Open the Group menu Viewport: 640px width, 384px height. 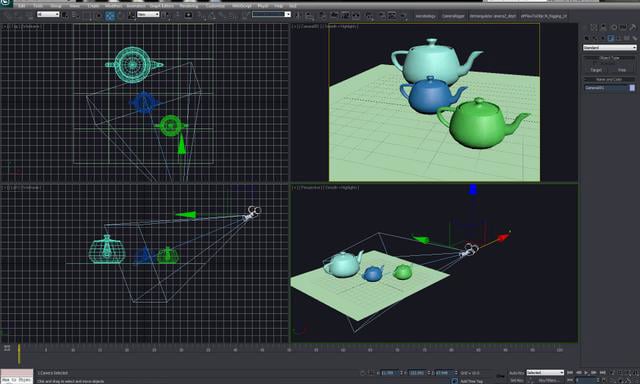pyautogui.click(x=56, y=6)
